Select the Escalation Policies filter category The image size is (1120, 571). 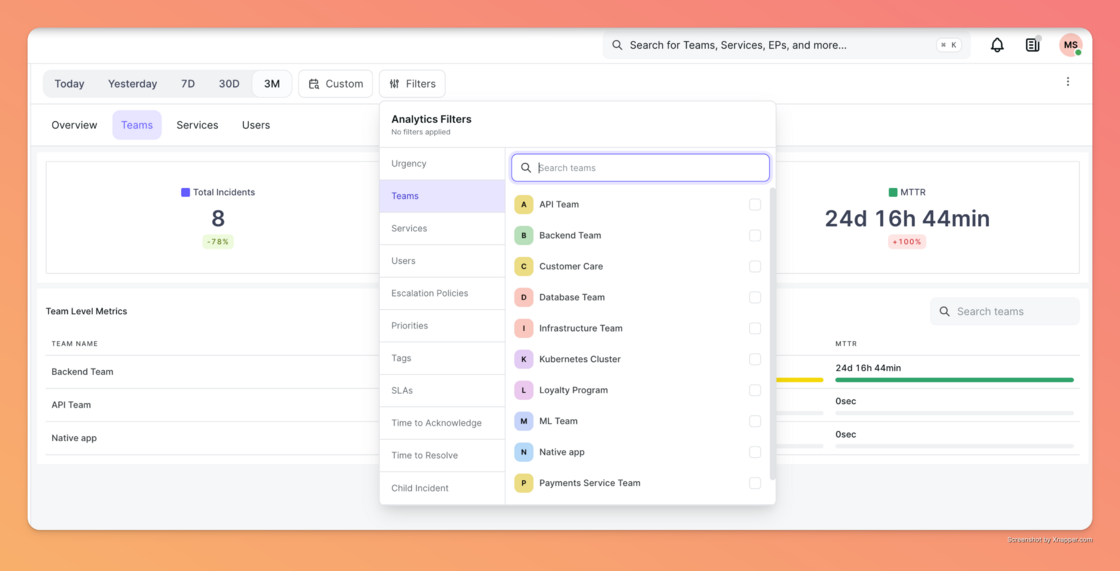[x=442, y=293]
